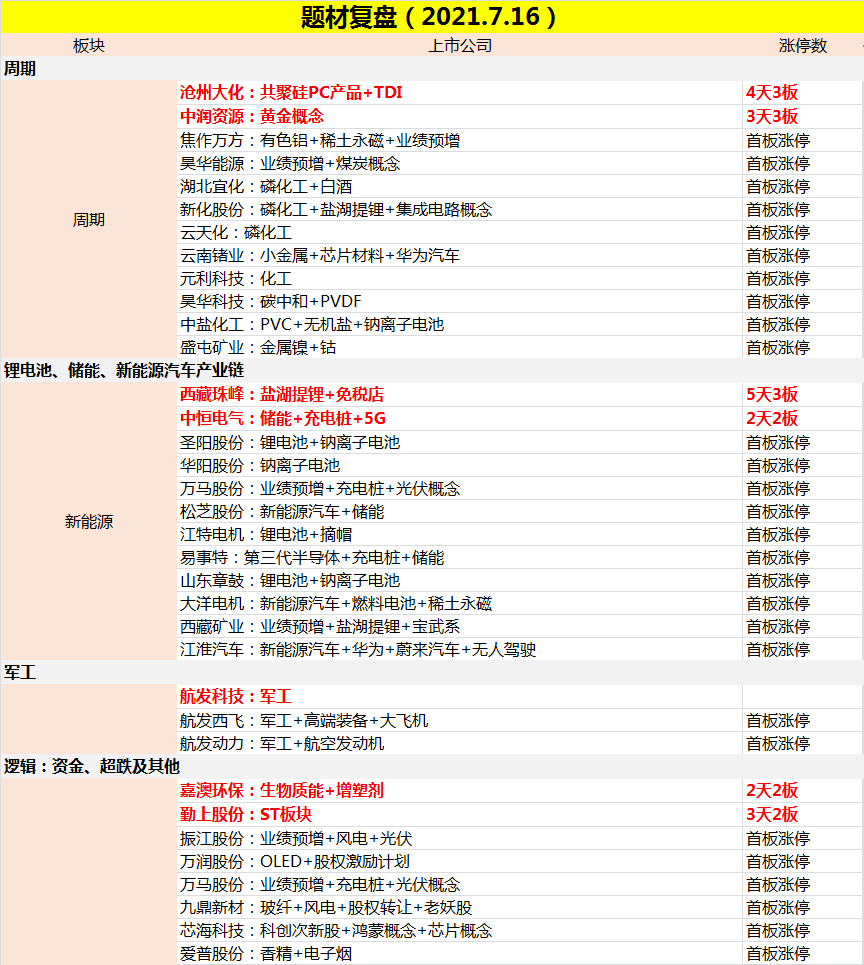Select the 中盐化工 company cell
The image size is (864, 965).
tap(459, 324)
